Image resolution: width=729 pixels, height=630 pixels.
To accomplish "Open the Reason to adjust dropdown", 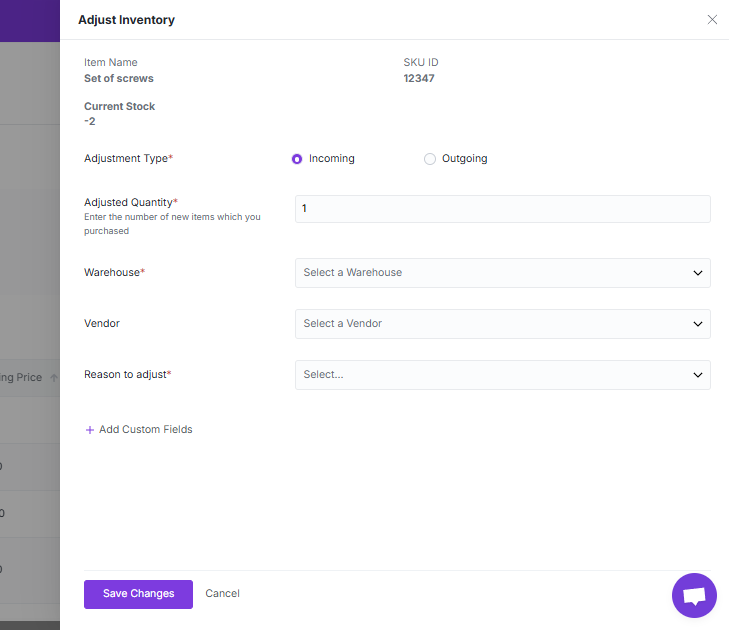I will tap(503, 375).
